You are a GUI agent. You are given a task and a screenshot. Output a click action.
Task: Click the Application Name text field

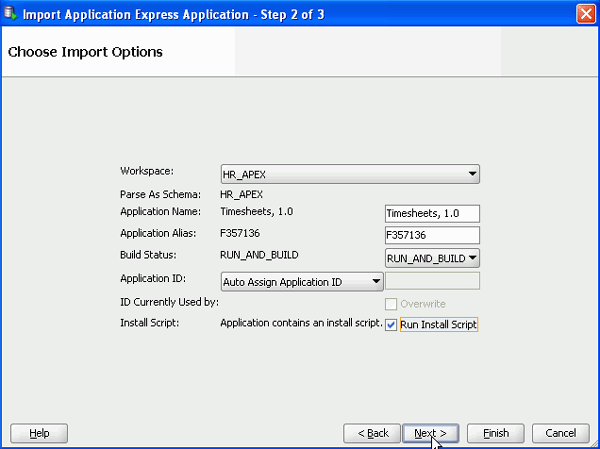(432, 214)
